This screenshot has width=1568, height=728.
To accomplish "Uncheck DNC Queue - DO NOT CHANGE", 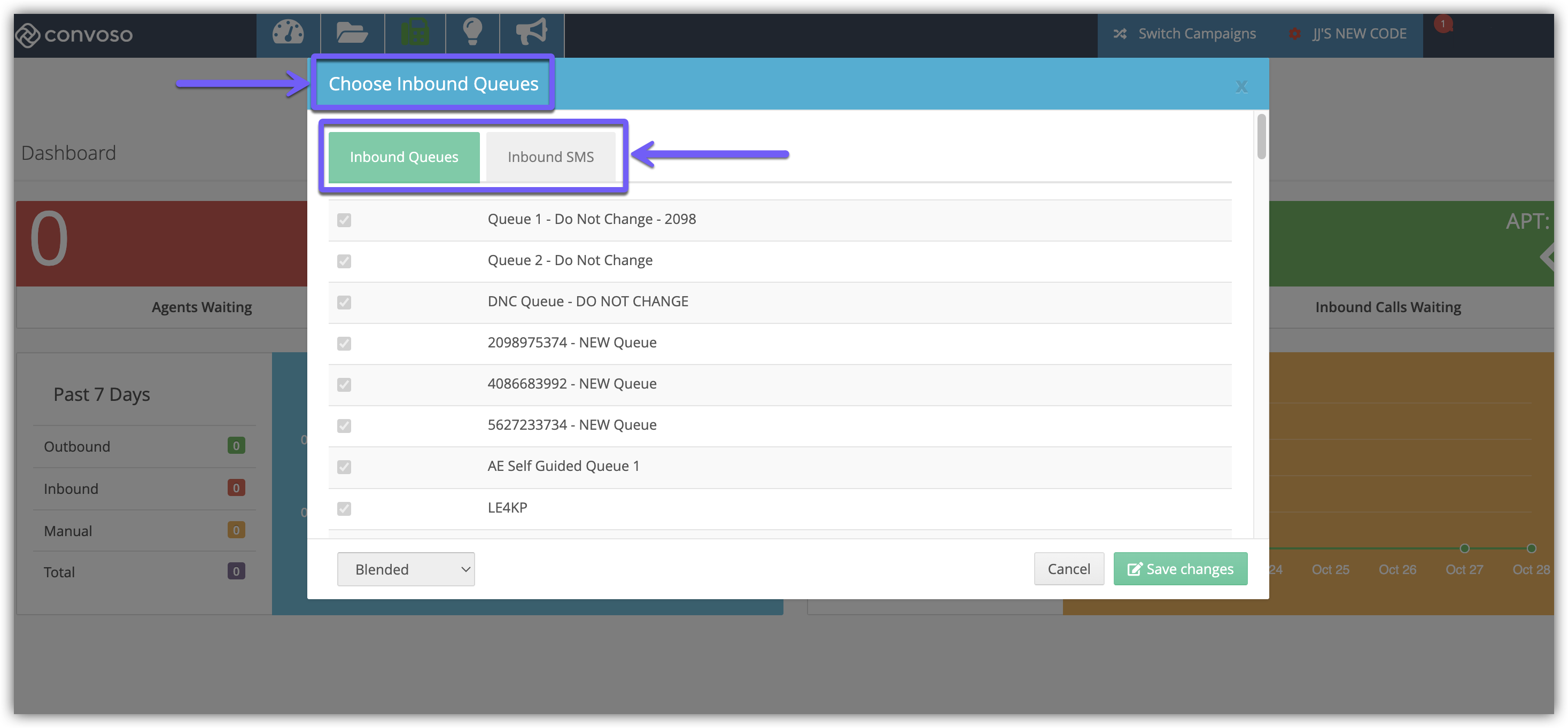I will [x=344, y=303].
